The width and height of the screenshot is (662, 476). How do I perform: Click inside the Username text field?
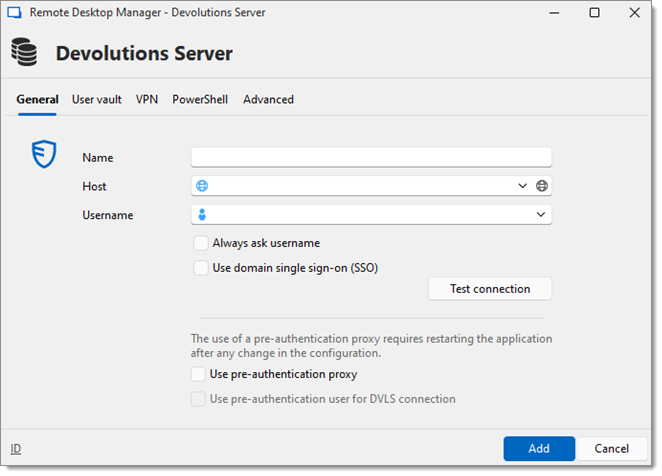tap(370, 215)
